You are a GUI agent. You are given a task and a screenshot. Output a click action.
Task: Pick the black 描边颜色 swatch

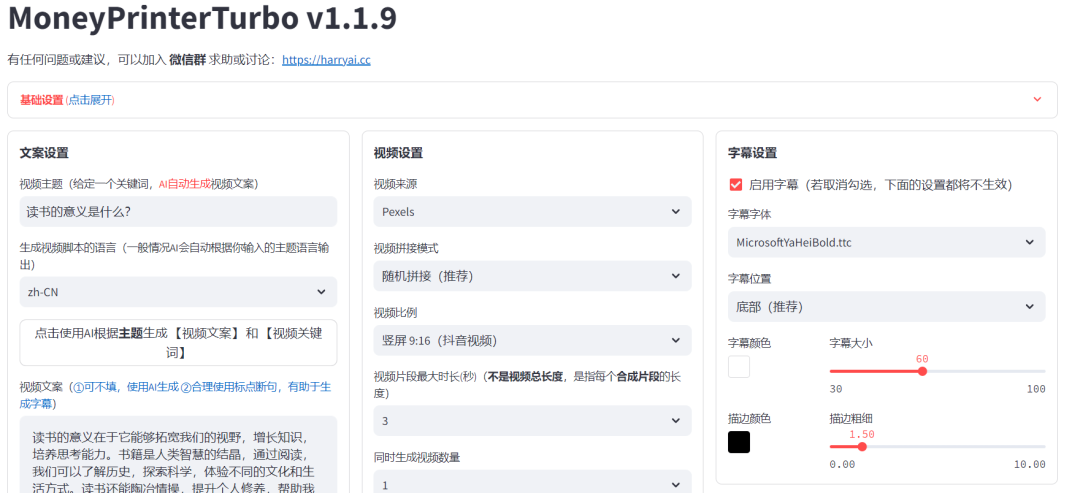point(739,442)
